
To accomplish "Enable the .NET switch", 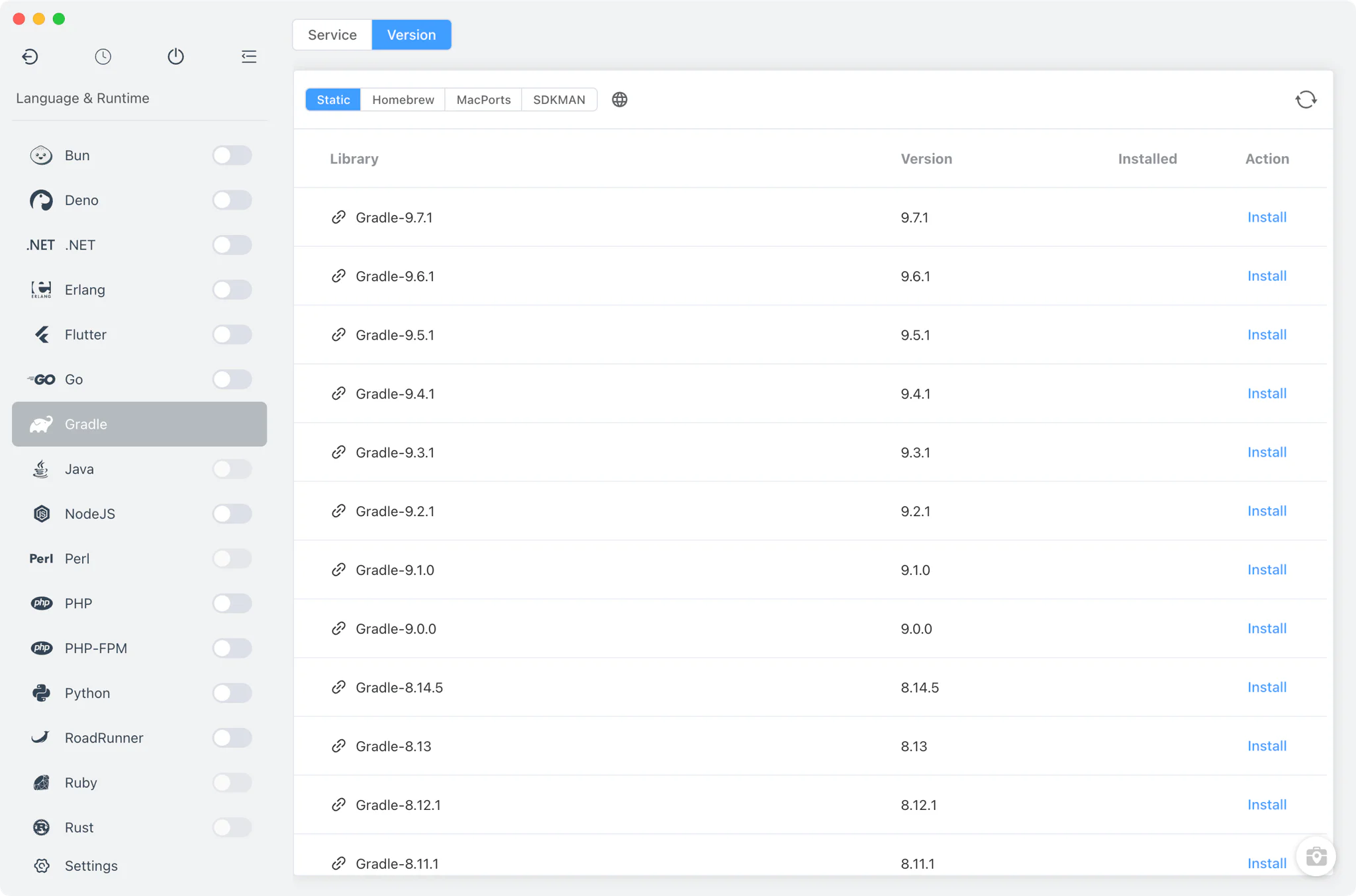I will click(x=232, y=245).
